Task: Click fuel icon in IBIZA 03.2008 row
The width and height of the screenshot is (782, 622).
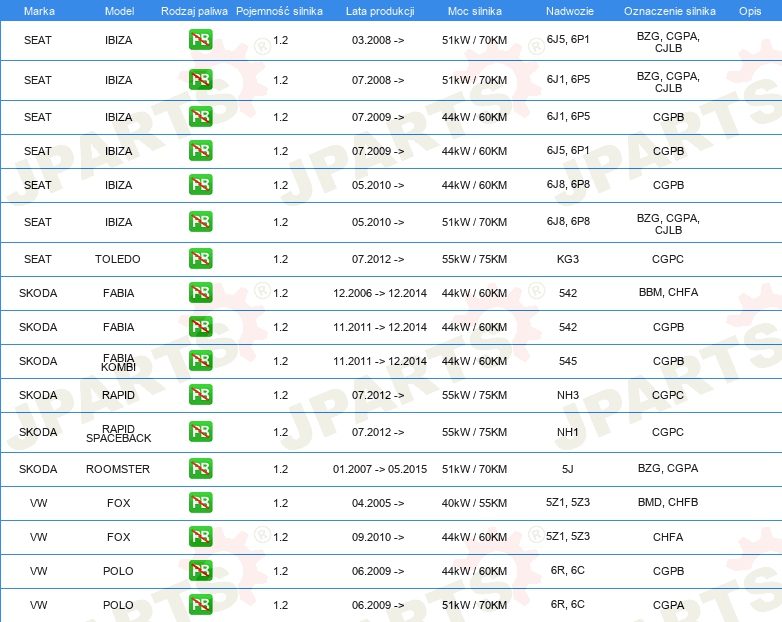Action: (x=200, y=40)
